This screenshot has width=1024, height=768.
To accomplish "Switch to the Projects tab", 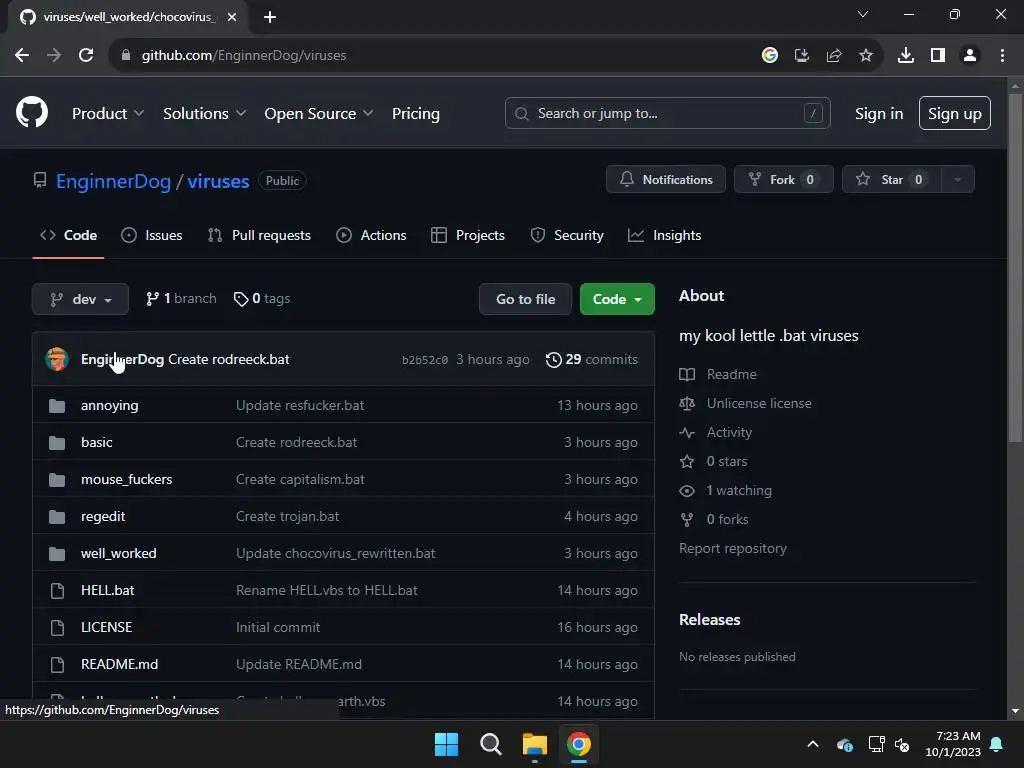I will (468, 235).
